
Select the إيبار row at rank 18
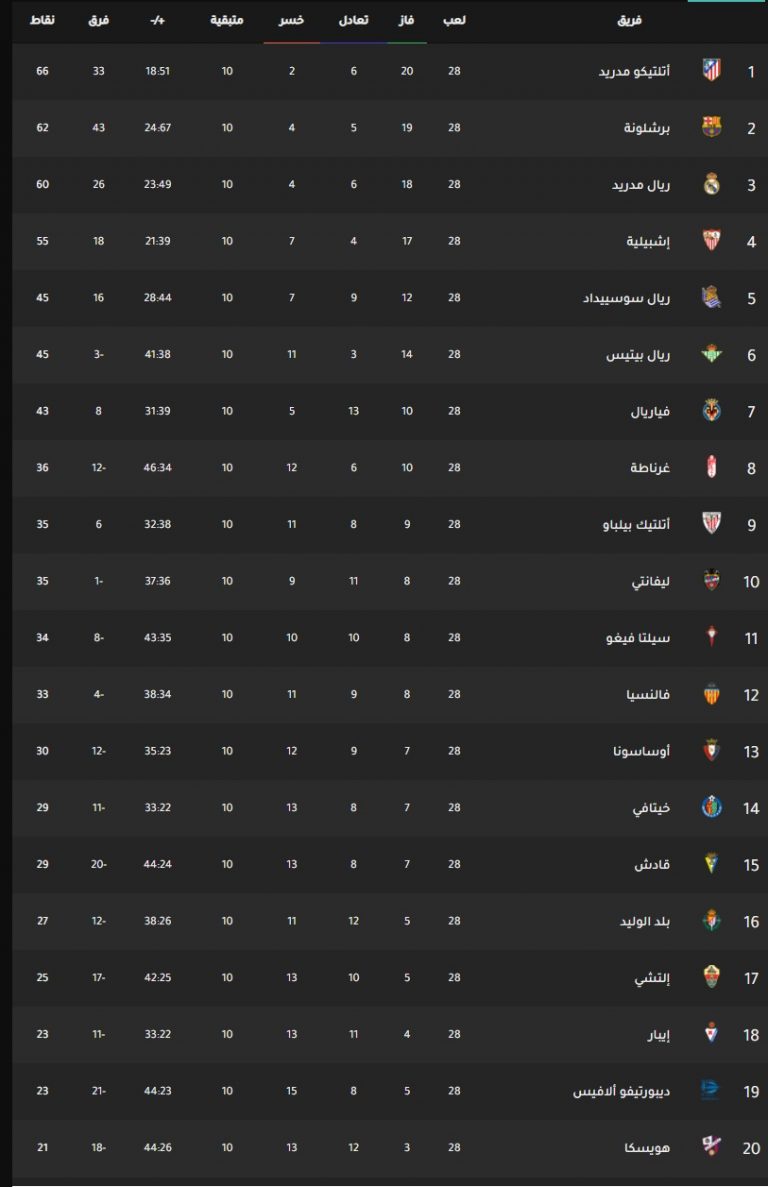pyautogui.click(x=390, y=1034)
